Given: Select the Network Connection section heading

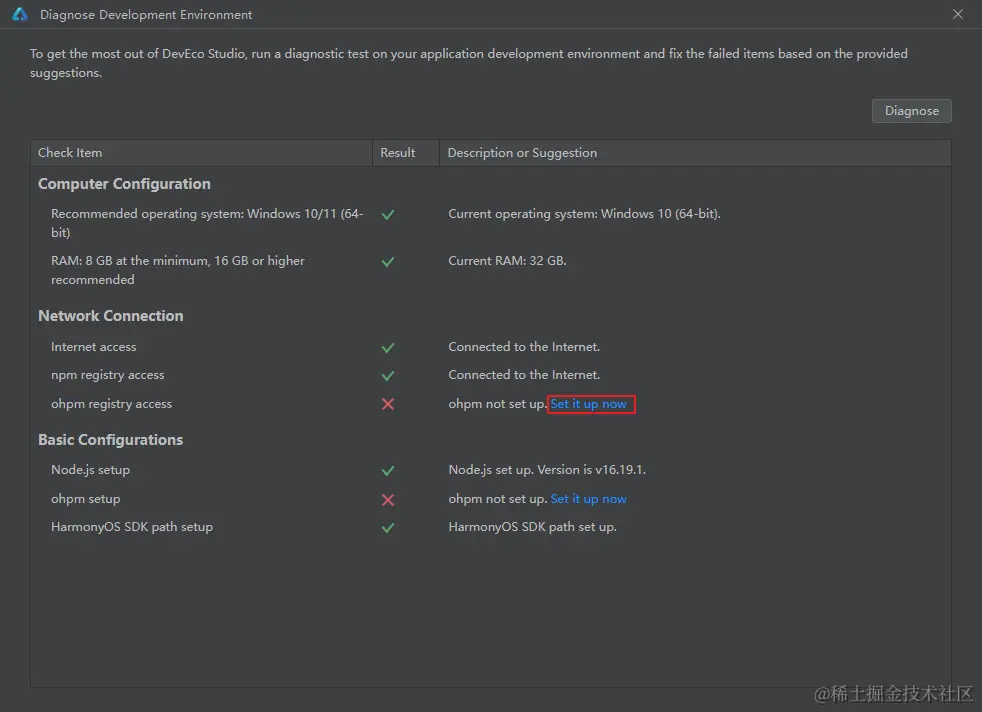Looking at the screenshot, I should (x=111, y=316).
